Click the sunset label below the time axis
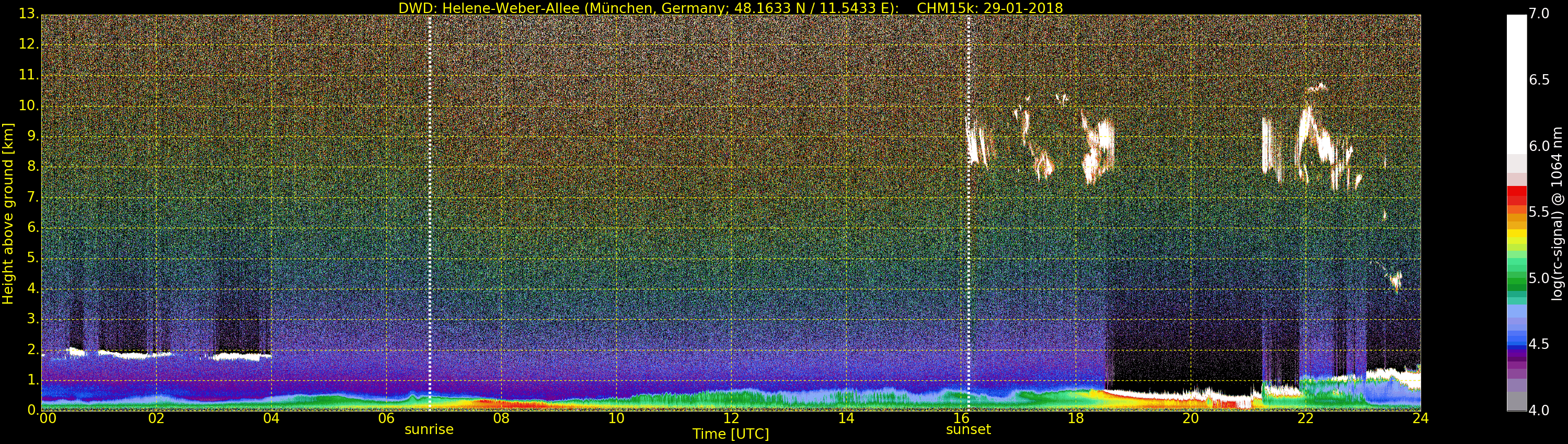This screenshot has height=444, width=1568. pos(968,429)
